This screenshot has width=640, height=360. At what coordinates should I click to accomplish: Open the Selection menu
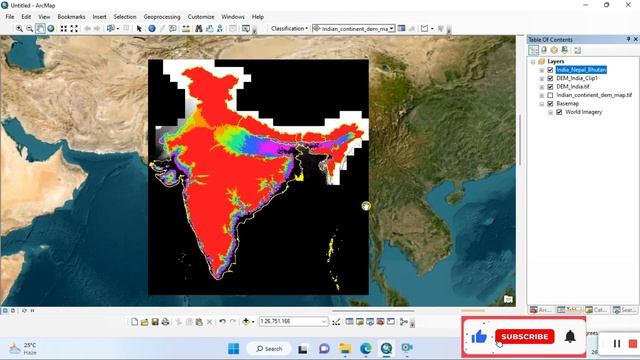[125, 17]
